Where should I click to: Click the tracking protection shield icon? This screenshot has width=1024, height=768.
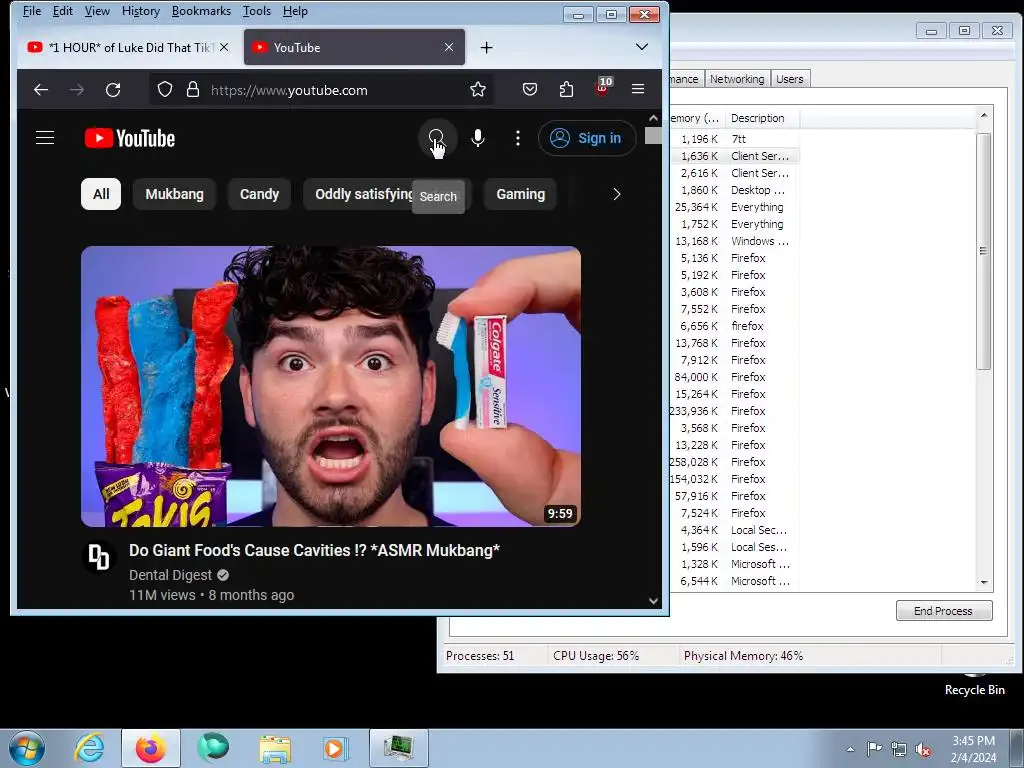coord(165,89)
